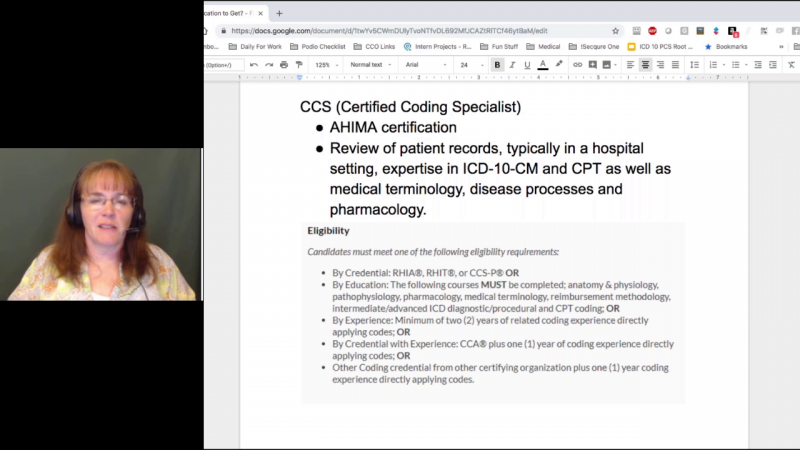
Task: Open the Fun Stuff bookmark folder
Action: coord(499,46)
